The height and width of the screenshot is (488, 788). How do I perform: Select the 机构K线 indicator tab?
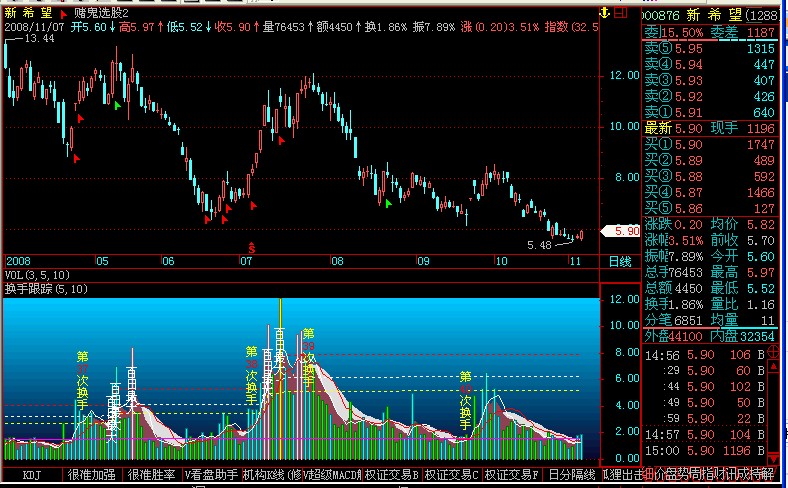tap(272, 474)
